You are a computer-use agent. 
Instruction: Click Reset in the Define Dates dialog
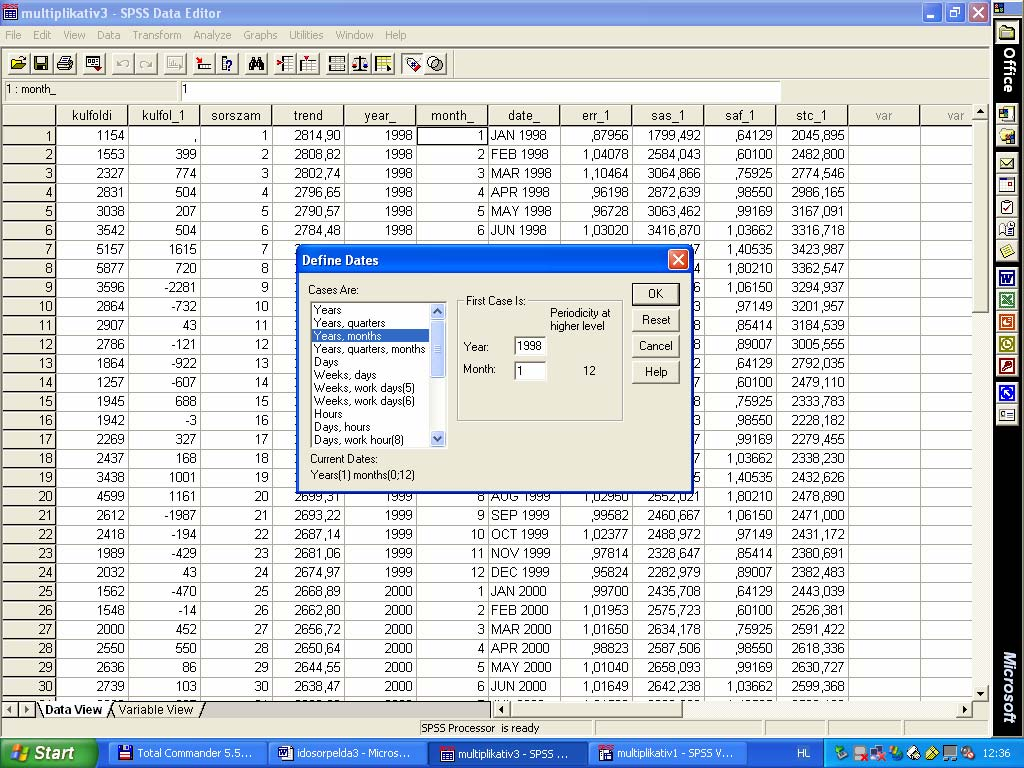(x=656, y=320)
